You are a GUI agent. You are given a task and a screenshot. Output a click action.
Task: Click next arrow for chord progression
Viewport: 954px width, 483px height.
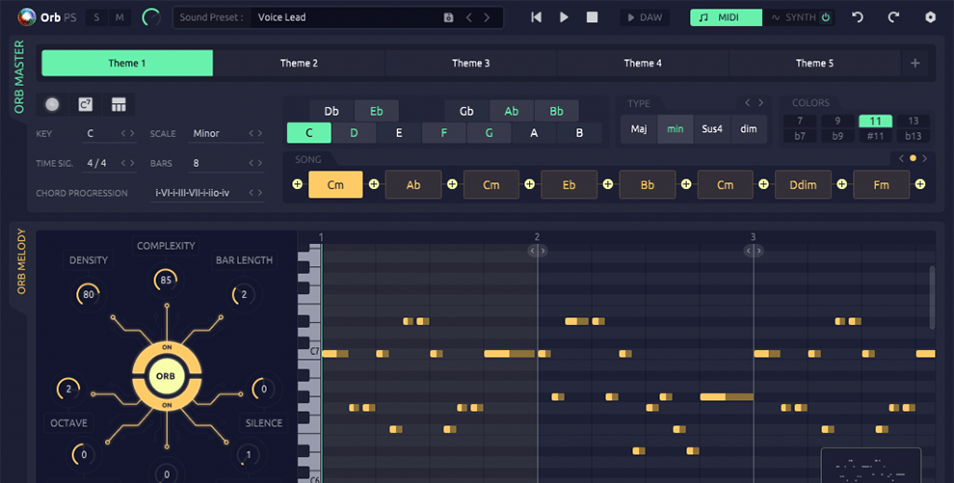pos(260,193)
